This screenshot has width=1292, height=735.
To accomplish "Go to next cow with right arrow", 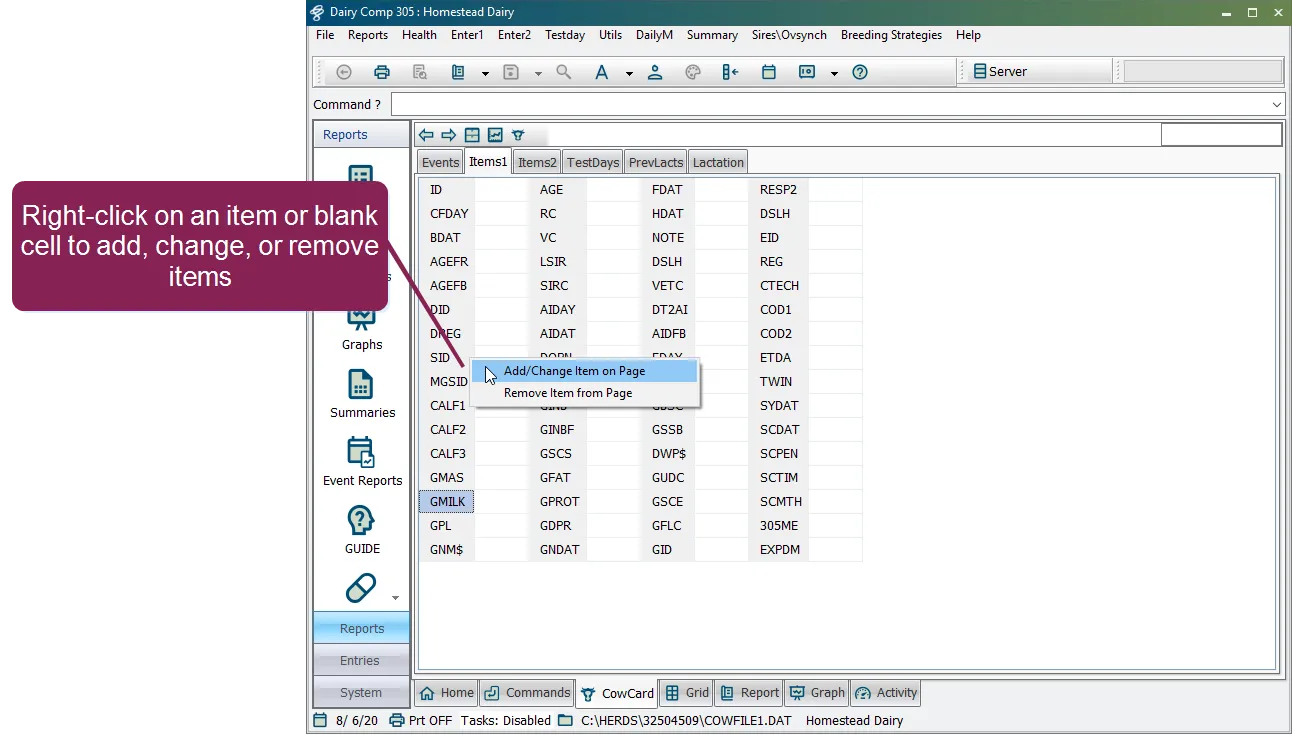I will (x=449, y=135).
